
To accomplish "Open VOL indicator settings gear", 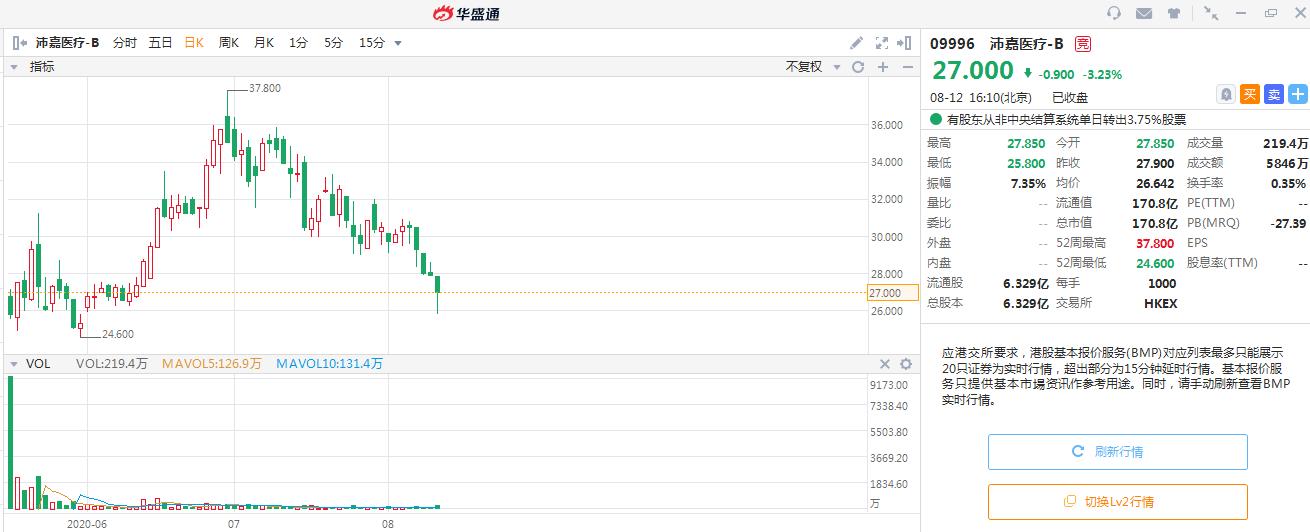I will click(906, 364).
